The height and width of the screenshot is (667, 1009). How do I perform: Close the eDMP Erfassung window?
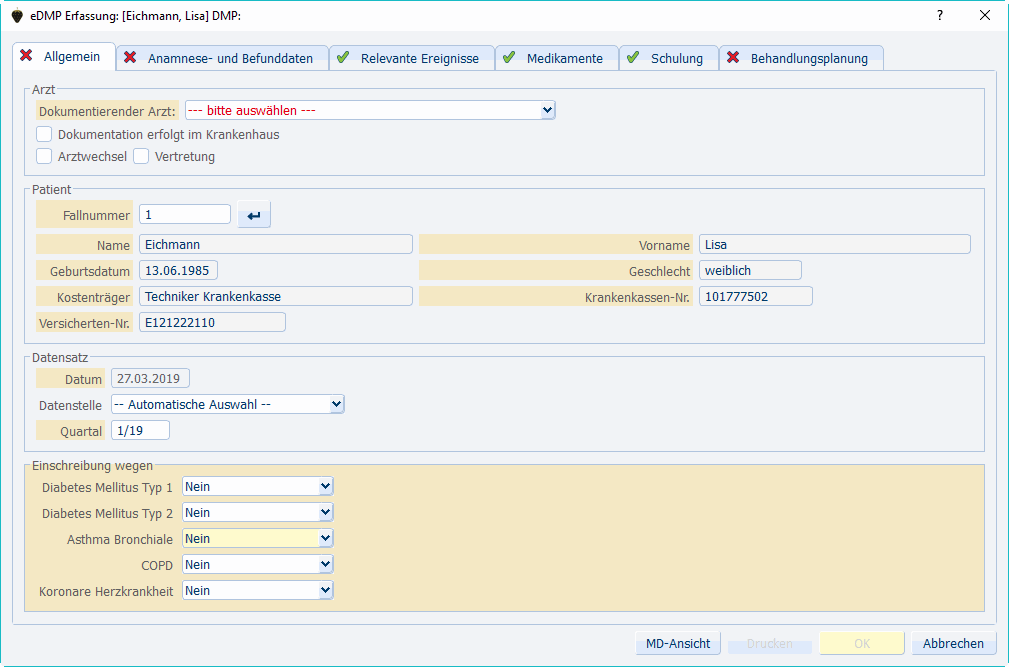985,15
